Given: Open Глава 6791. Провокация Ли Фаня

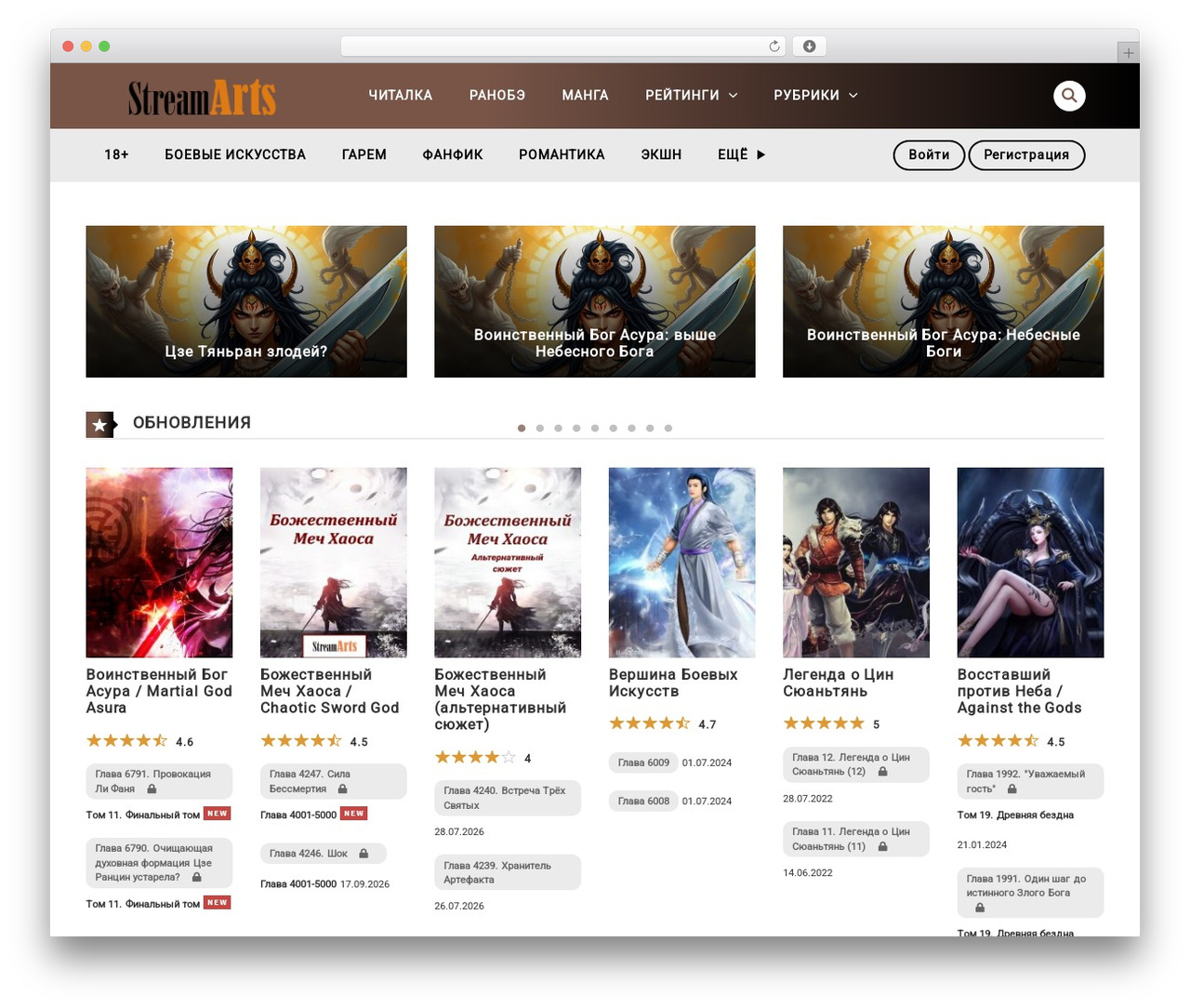Looking at the screenshot, I should (x=159, y=781).
